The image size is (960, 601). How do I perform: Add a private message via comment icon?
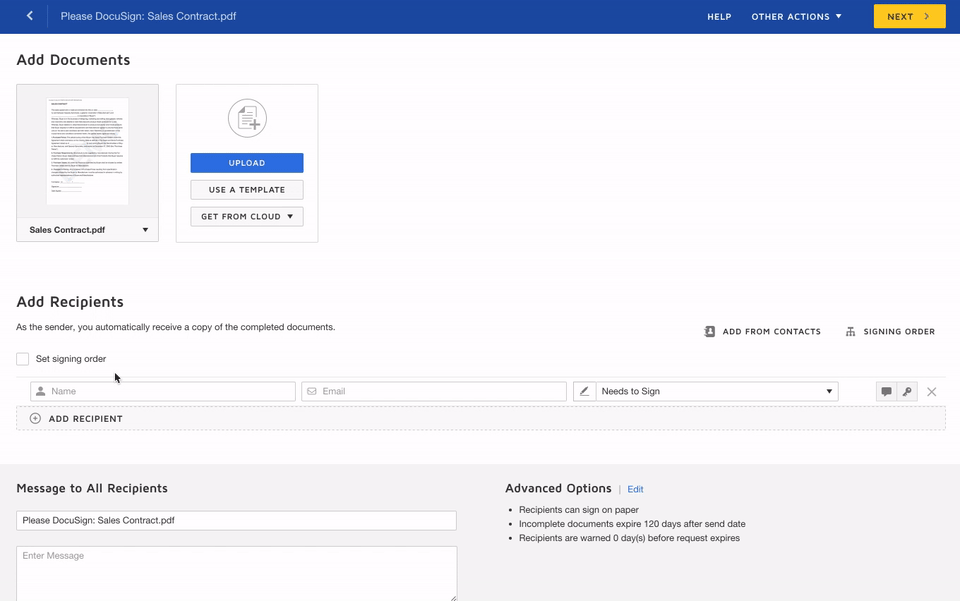point(886,391)
